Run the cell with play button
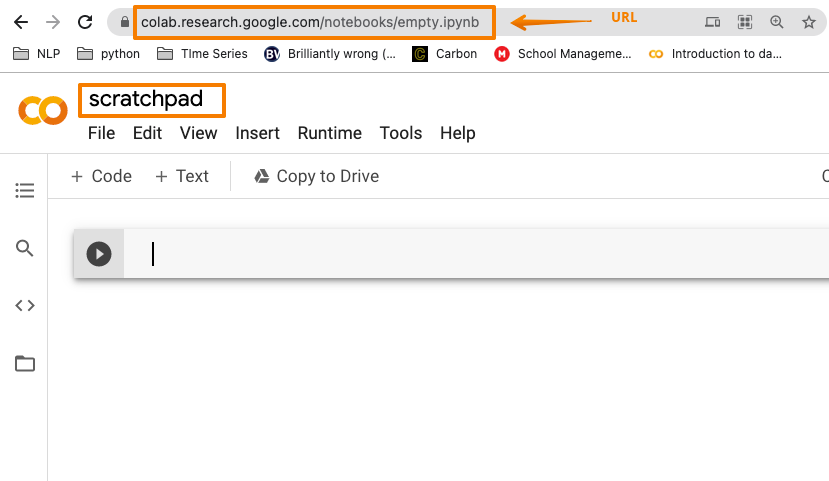The height and width of the screenshot is (481, 829). (99, 254)
